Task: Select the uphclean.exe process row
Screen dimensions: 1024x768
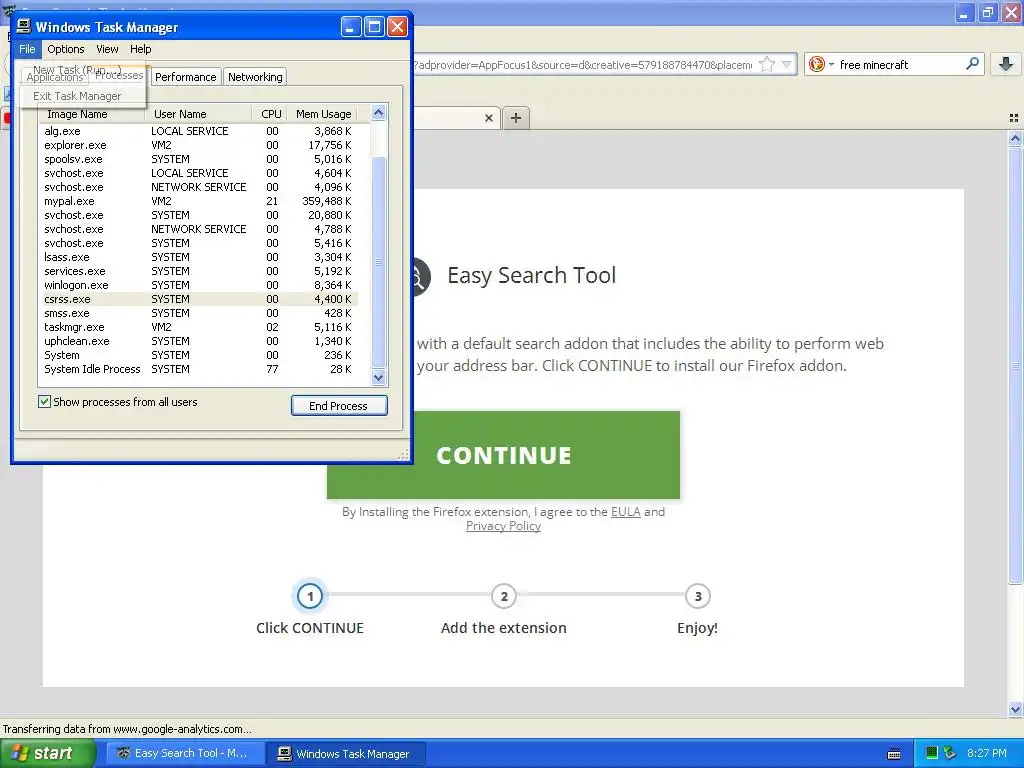Action: [x=199, y=342]
